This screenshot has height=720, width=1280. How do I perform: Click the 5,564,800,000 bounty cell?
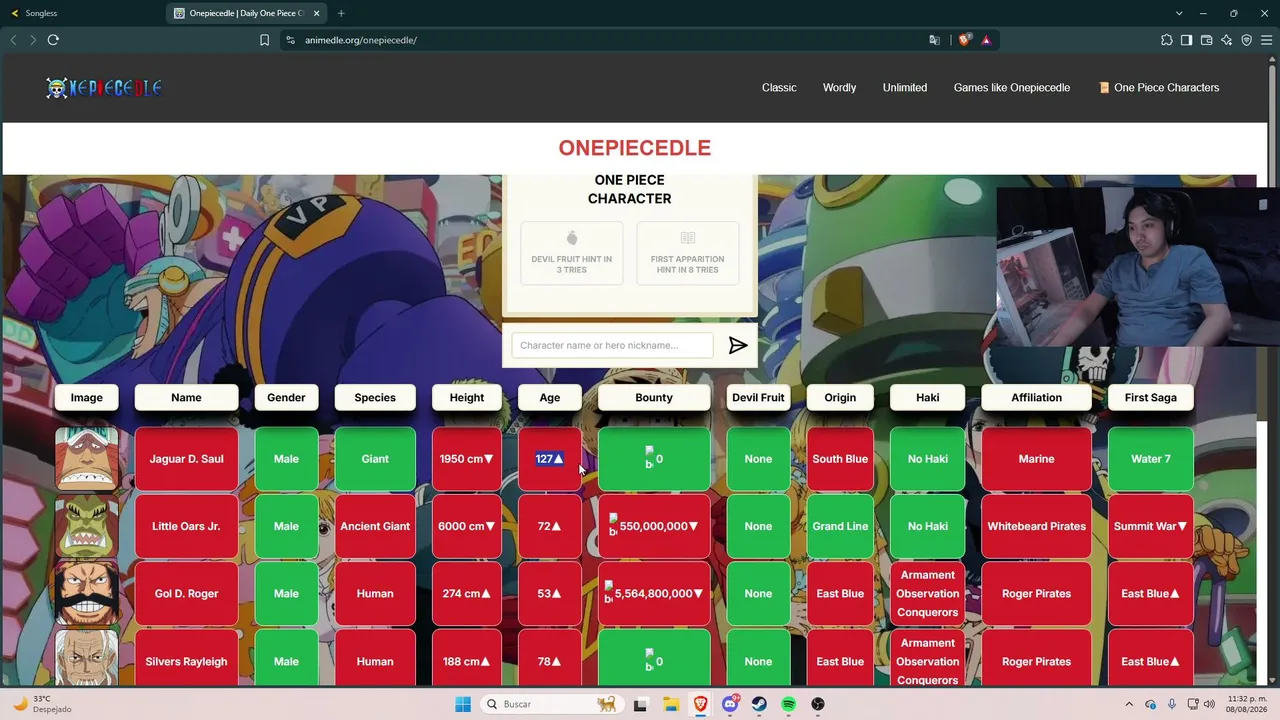654,593
